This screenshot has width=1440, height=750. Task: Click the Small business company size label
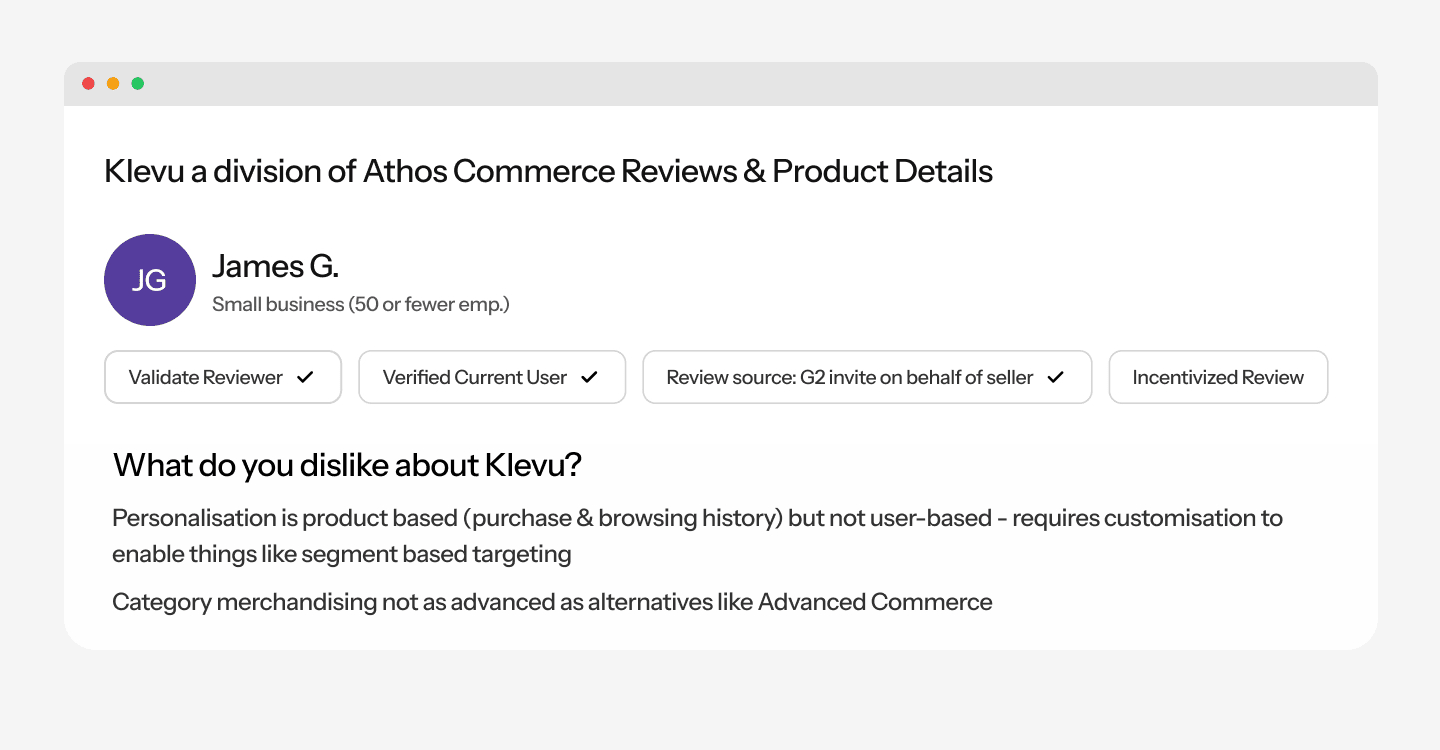360,304
